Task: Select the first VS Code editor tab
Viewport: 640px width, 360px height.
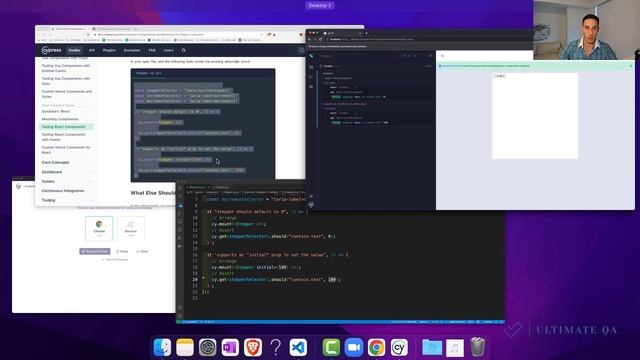Action: pyautogui.click(x=198, y=187)
